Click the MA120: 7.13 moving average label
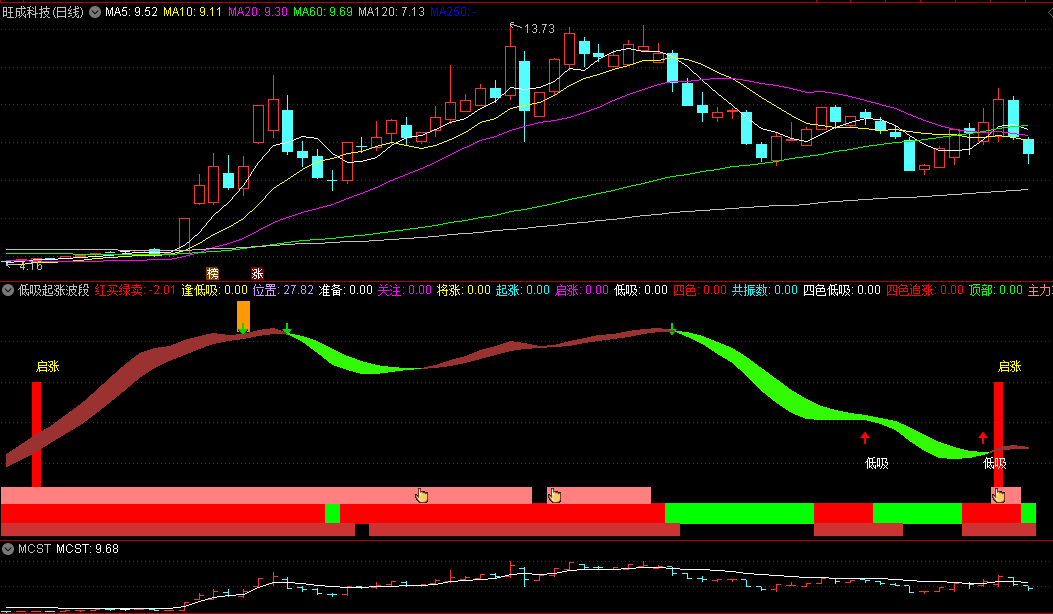Screen dimensions: 1053x614 (392, 12)
